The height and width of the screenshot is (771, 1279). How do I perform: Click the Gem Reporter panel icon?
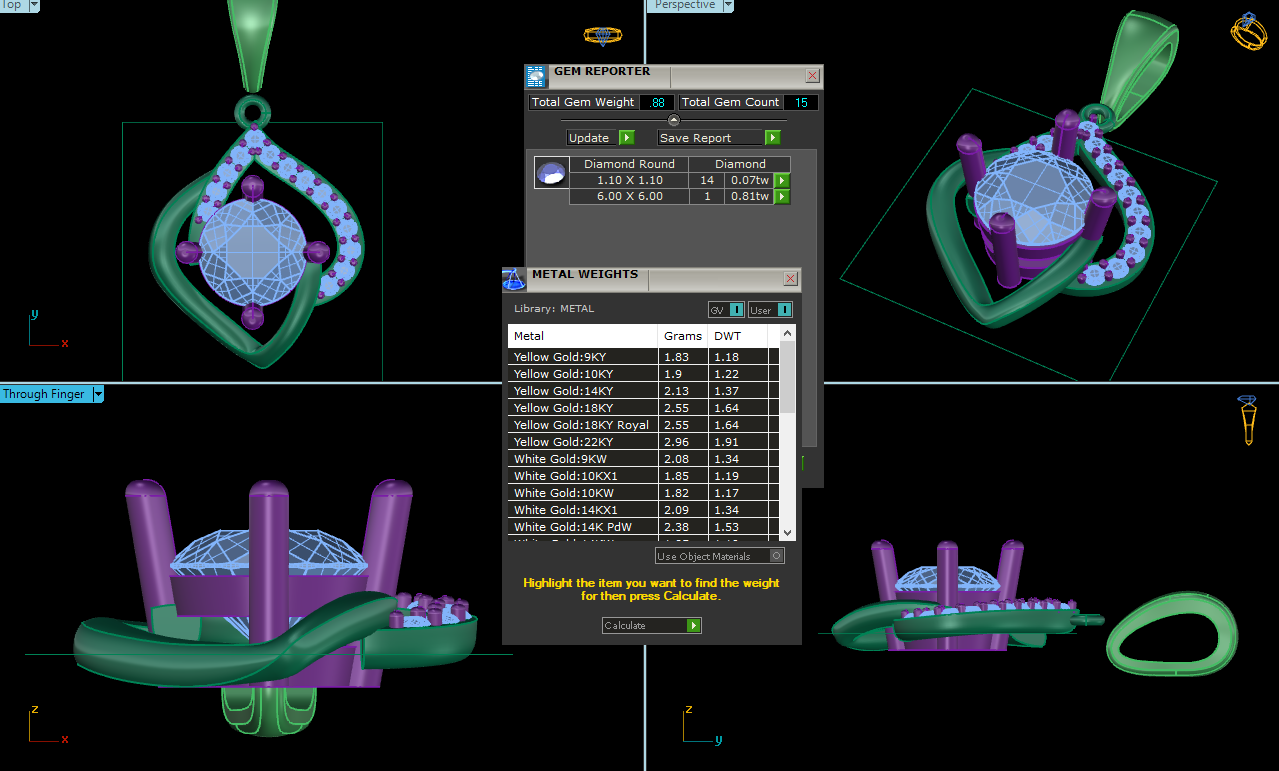click(536, 77)
